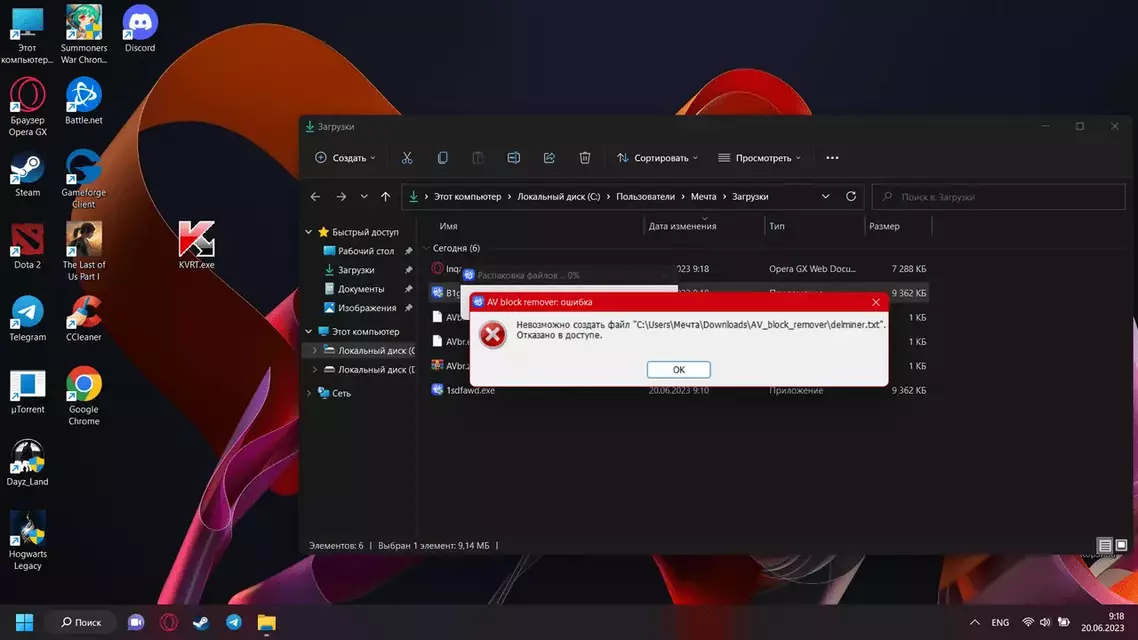Navigate back in Explorer
Screen dimensions: 1138x640
tap(315, 197)
